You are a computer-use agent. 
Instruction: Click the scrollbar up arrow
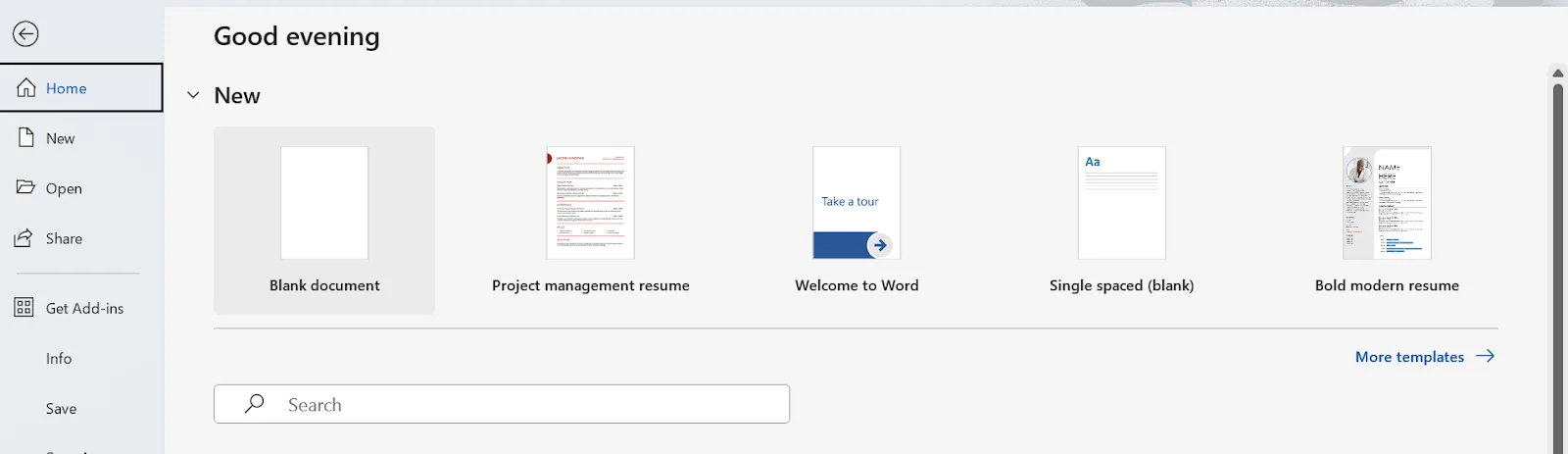coord(1558,73)
